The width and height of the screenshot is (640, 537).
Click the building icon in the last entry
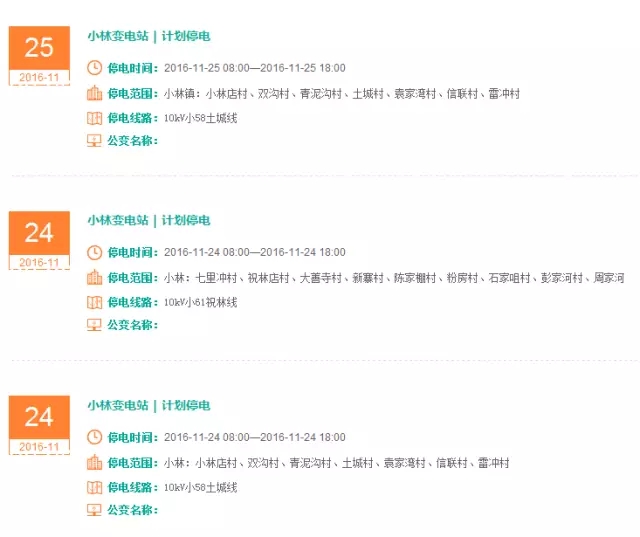pyautogui.click(x=94, y=462)
